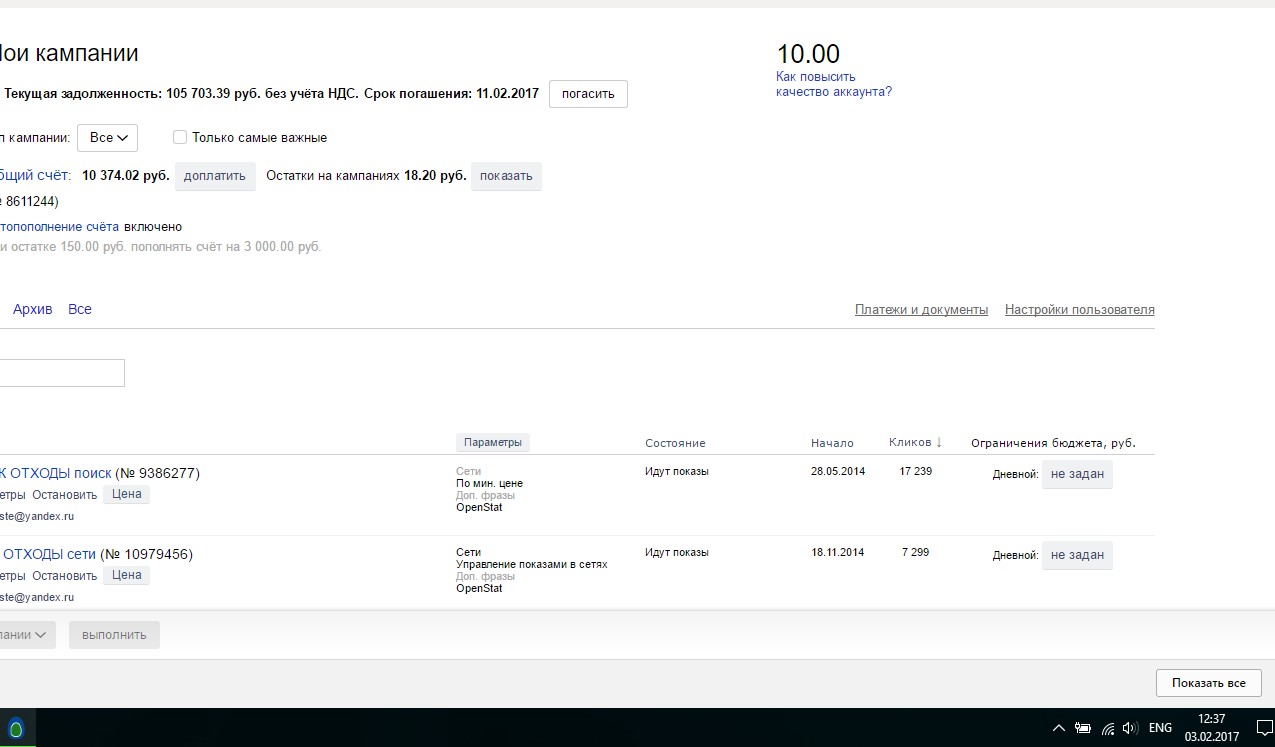Viewport: 1275px width, 747px height.
Task: Click the start date 18.11.2014
Action: coord(838,552)
